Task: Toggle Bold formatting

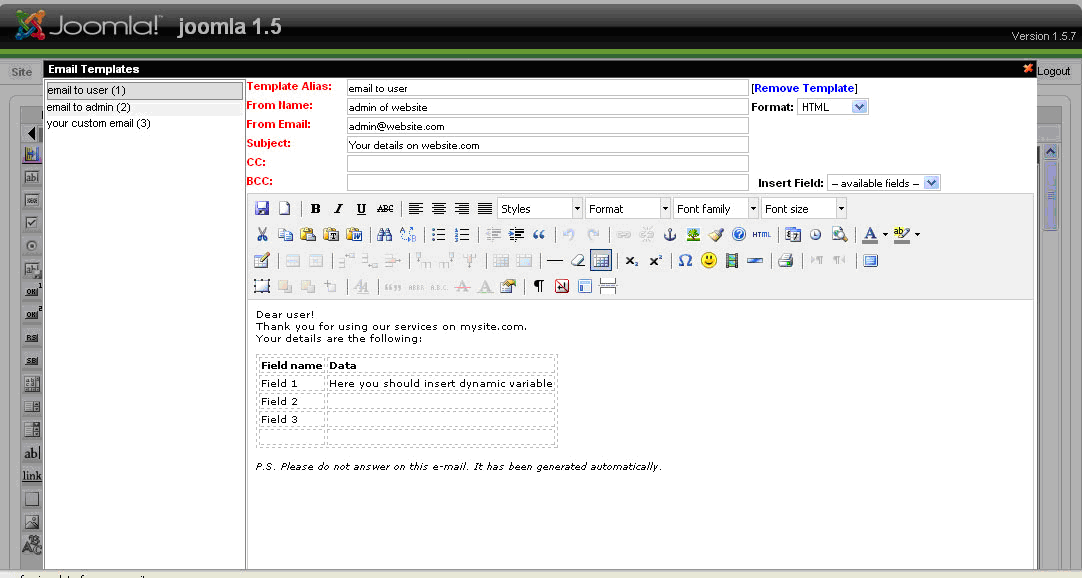Action: coord(315,208)
